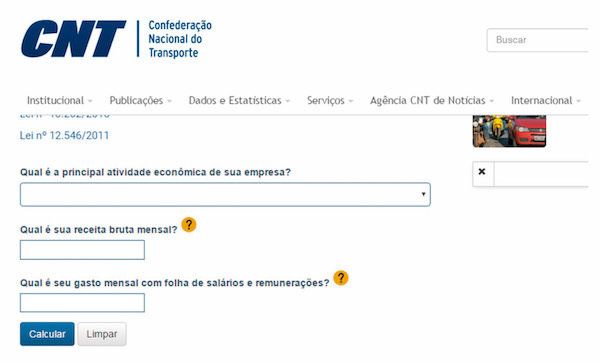Click the help icon beside receita bruta mensal
Screen dimensions: 600x363
click(x=189, y=225)
